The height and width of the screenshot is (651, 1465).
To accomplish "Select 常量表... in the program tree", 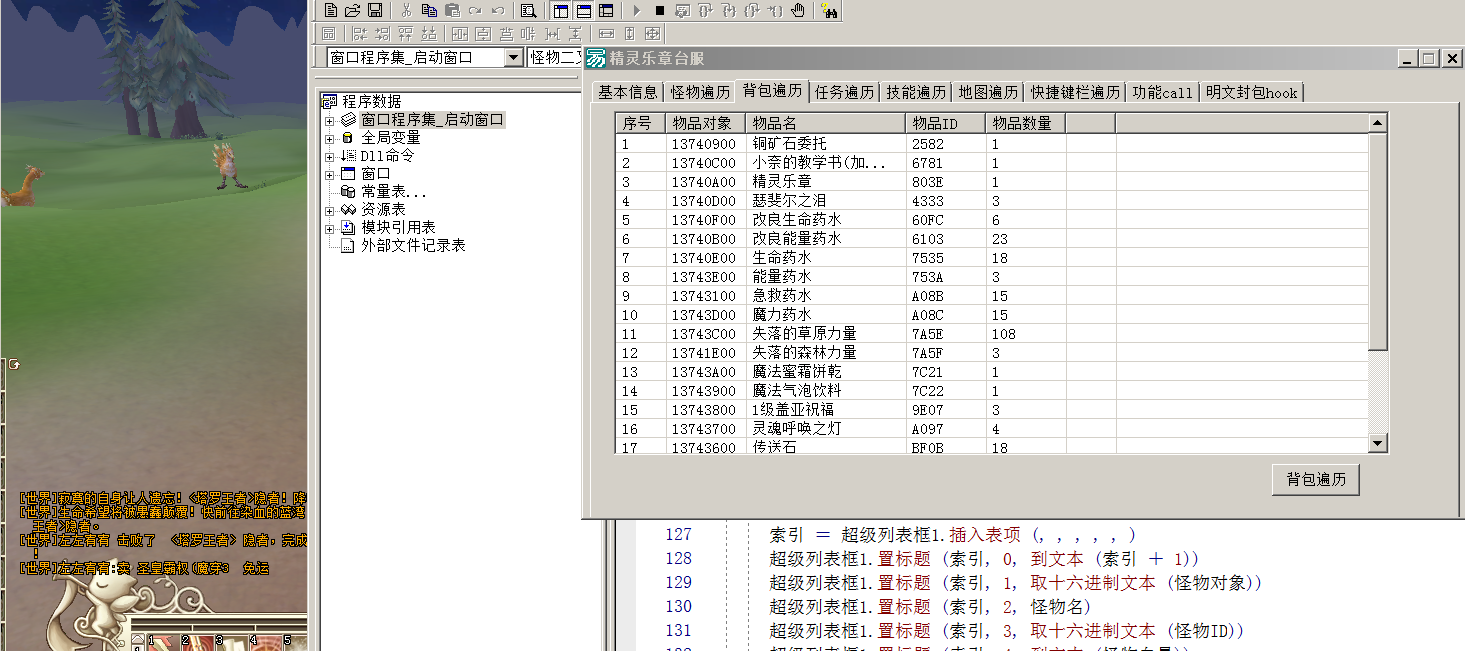I will (394, 191).
